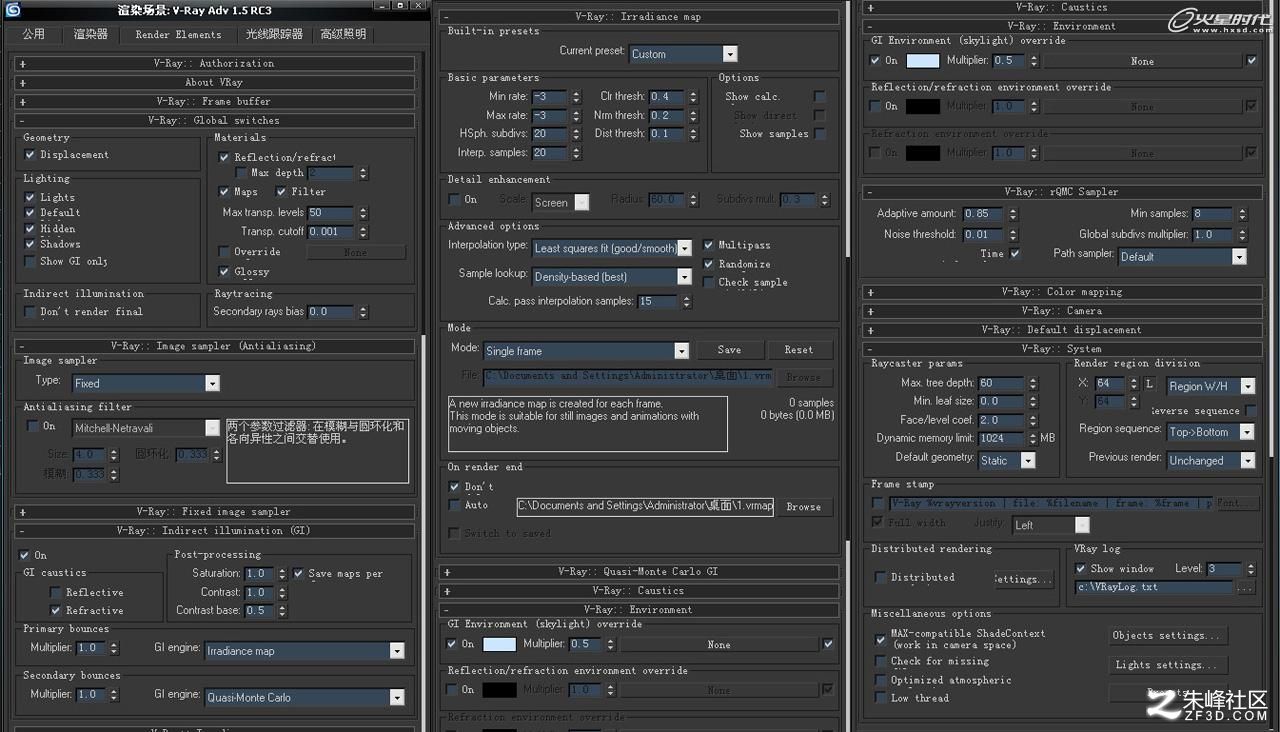Expand the V-Ray:: Quasi-Monte Carlo GI rollout
The height and width of the screenshot is (732, 1280).
coord(639,572)
